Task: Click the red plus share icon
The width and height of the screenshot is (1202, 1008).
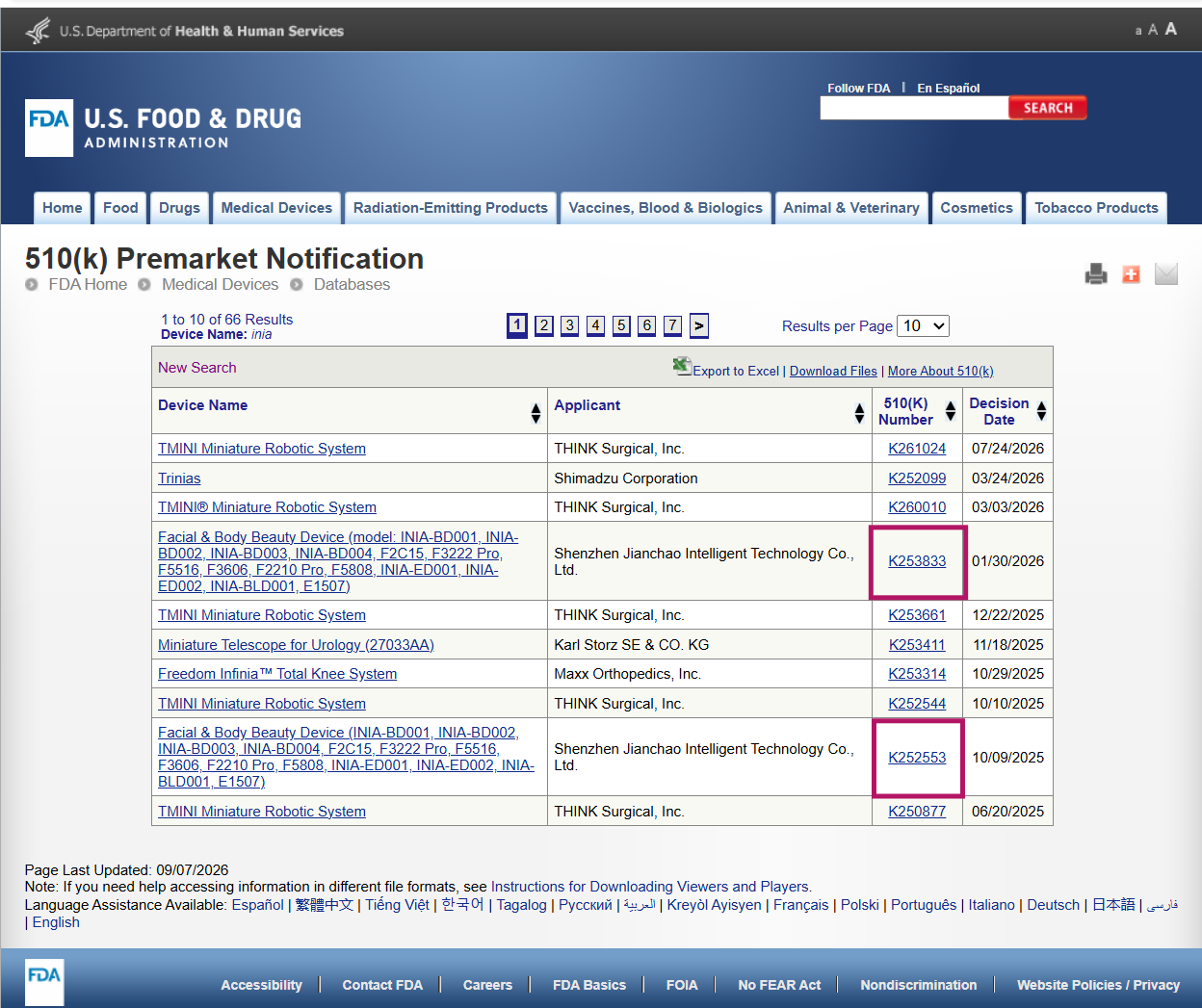Action: click(1131, 274)
